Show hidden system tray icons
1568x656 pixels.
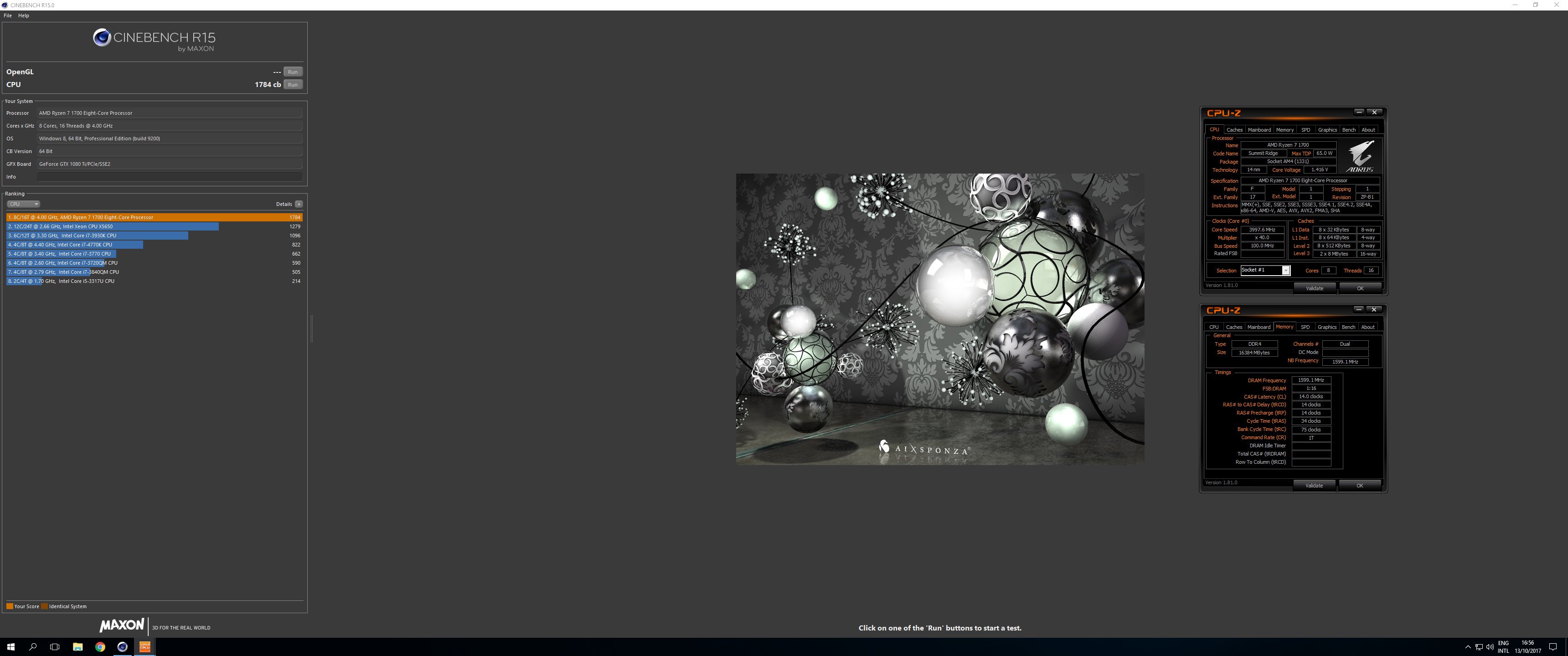coord(1468,647)
